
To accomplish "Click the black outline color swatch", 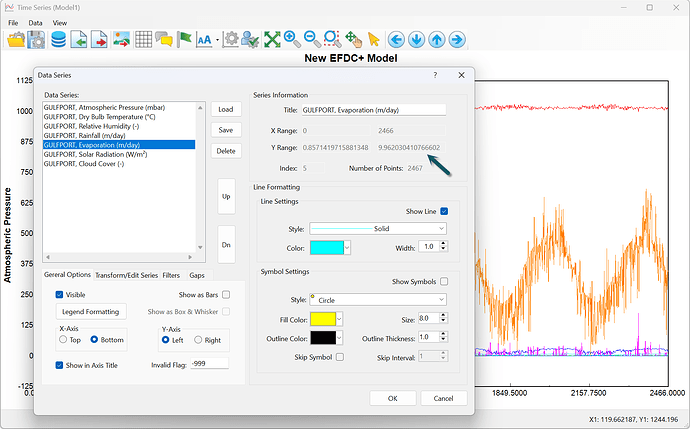I will pyautogui.click(x=323, y=338).
